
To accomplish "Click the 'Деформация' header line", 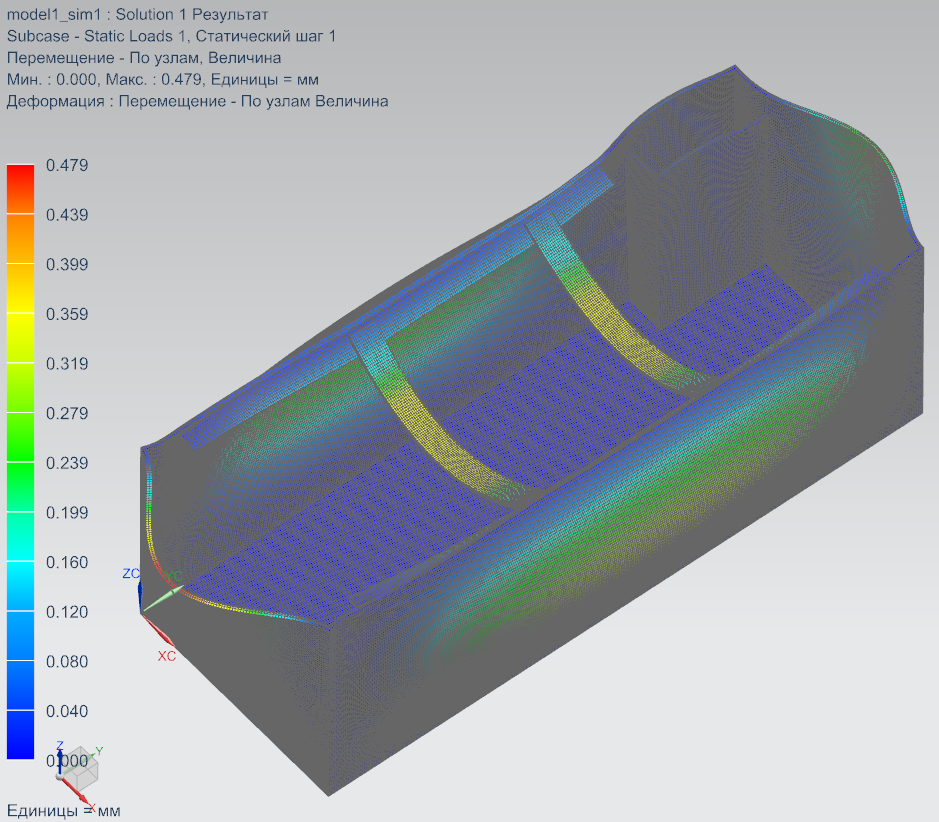I will coord(197,101).
